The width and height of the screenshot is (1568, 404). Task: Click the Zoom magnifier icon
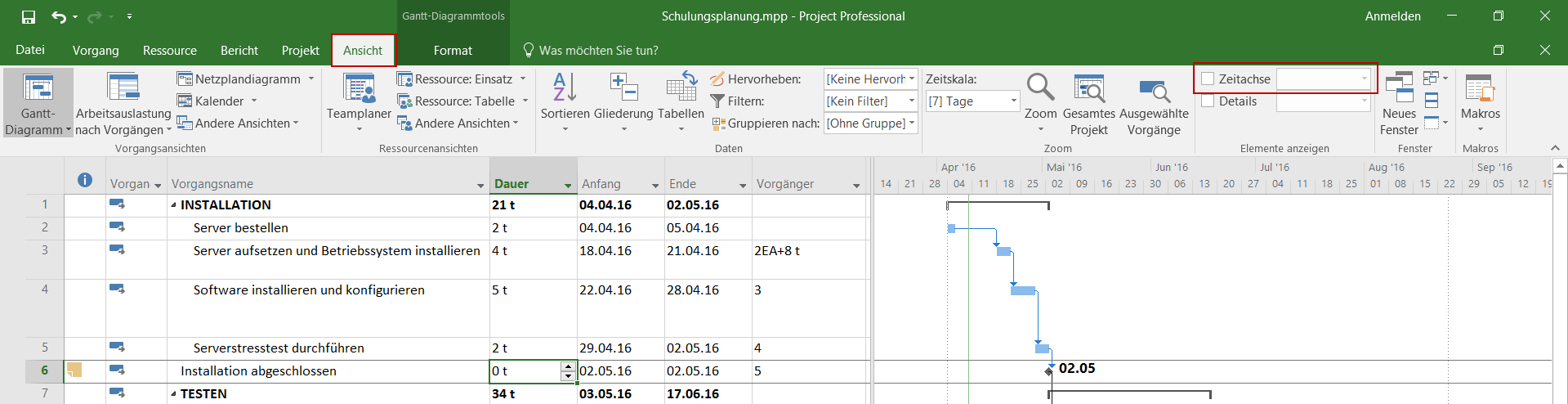(x=1040, y=88)
